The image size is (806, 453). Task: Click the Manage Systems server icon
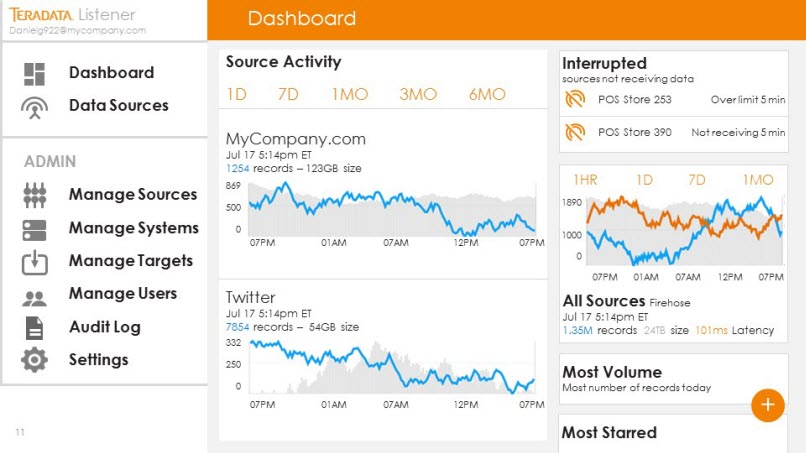click(x=35, y=229)
